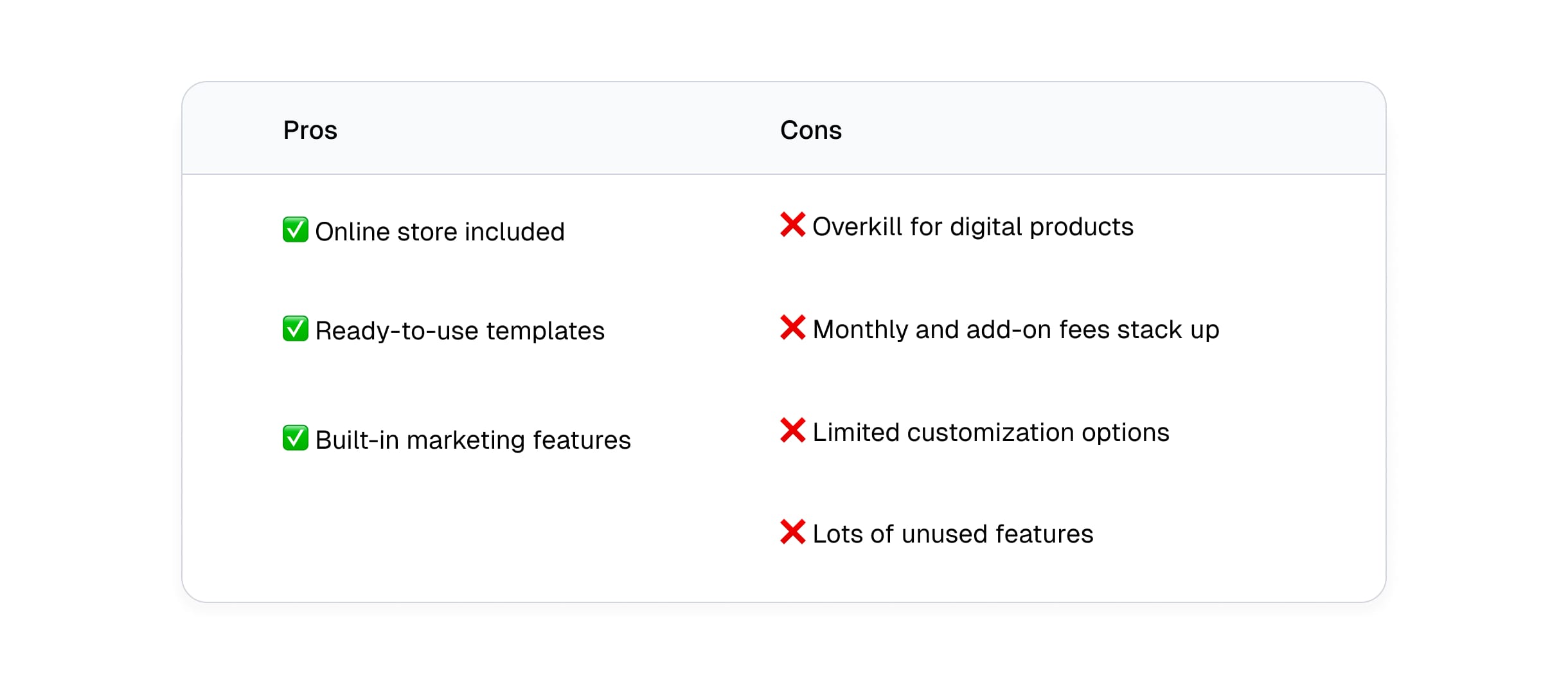Image resolution: width=1568 pixels, height=684 pixels.
Task: Select the Pros column header
Action: (x=310, y=130)
